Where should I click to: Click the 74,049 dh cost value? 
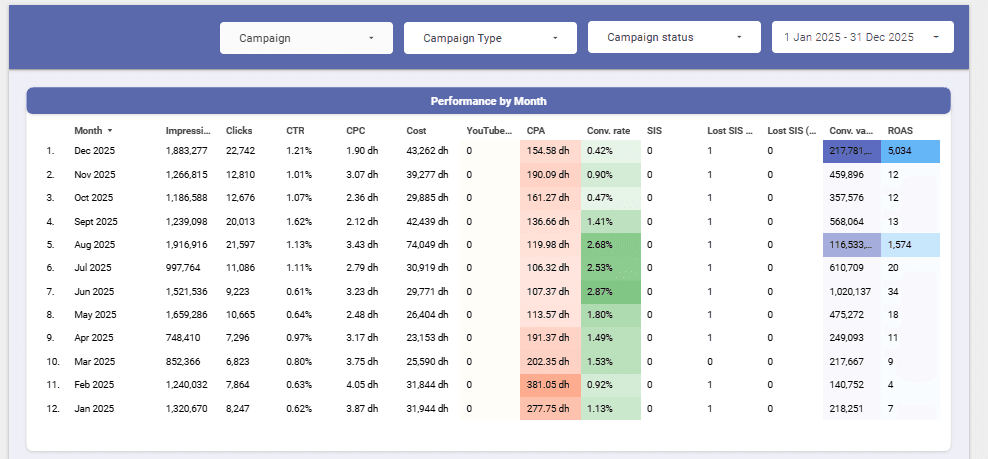coord(427,245)
